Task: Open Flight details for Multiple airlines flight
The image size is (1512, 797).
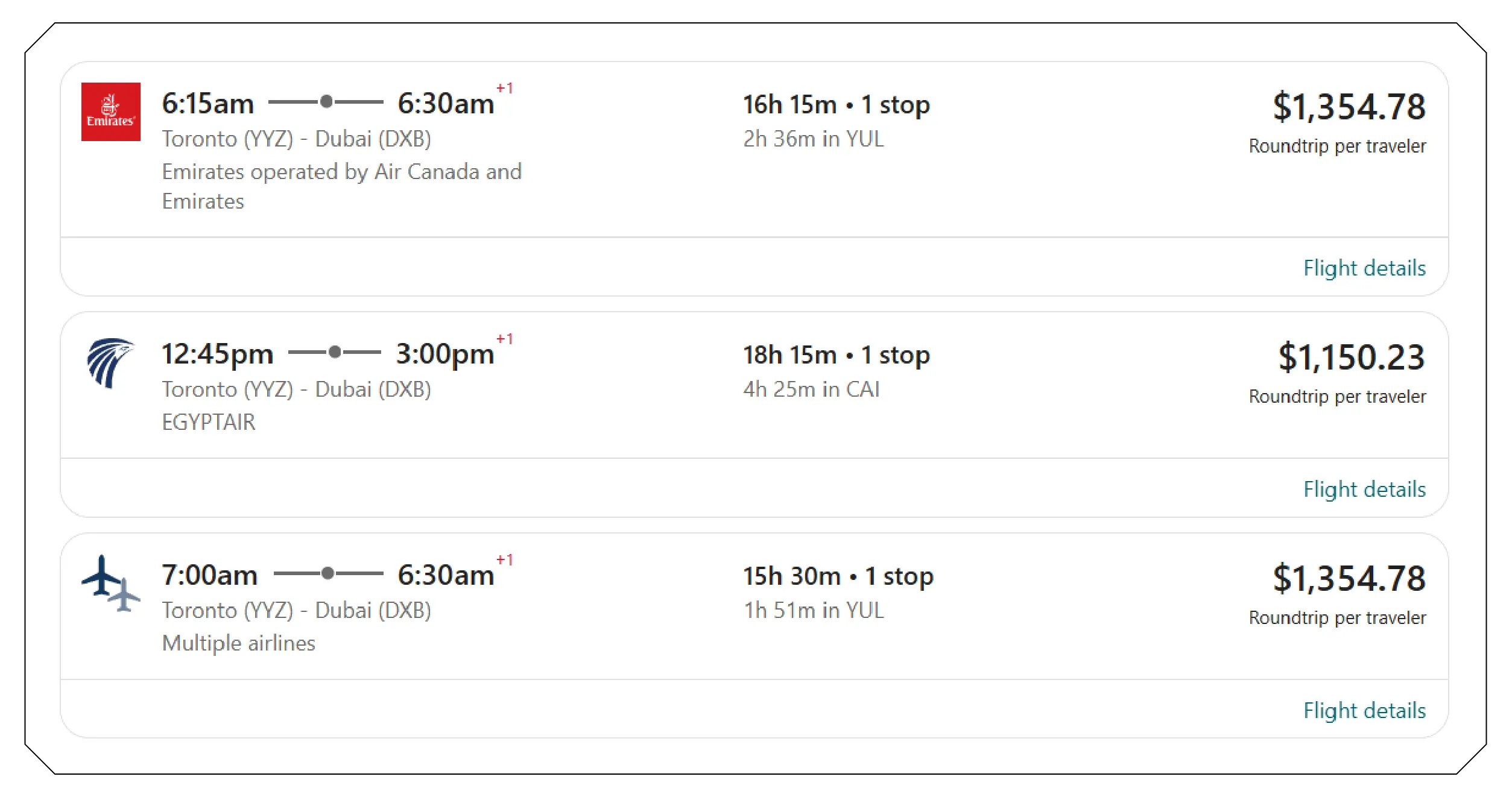Action: coord(1364,710)
